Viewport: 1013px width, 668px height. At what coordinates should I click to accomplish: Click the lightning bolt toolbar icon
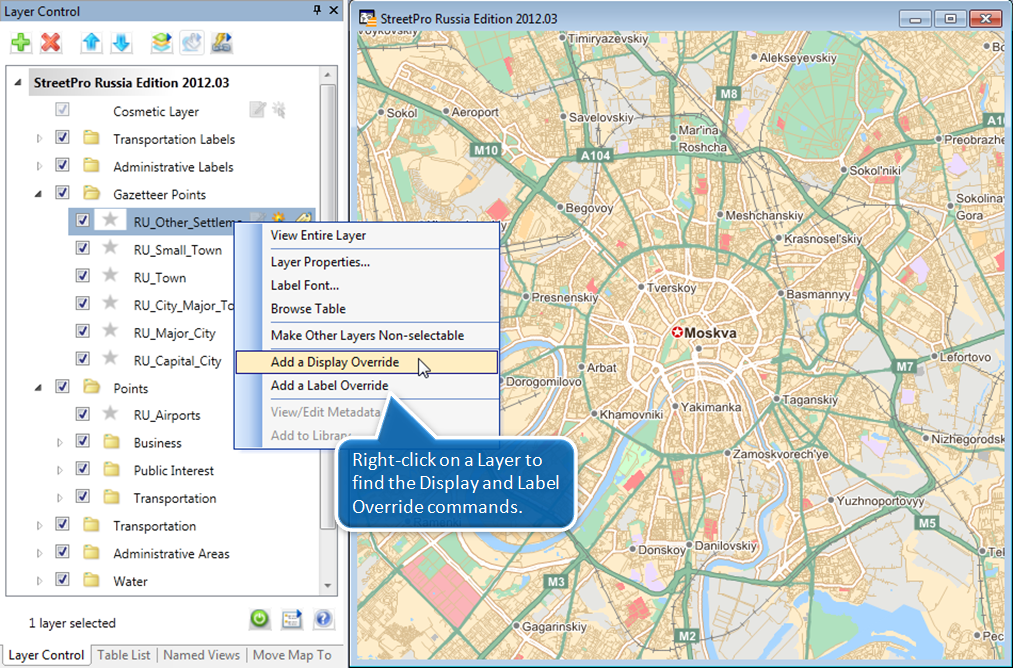(x=222, y=43)
